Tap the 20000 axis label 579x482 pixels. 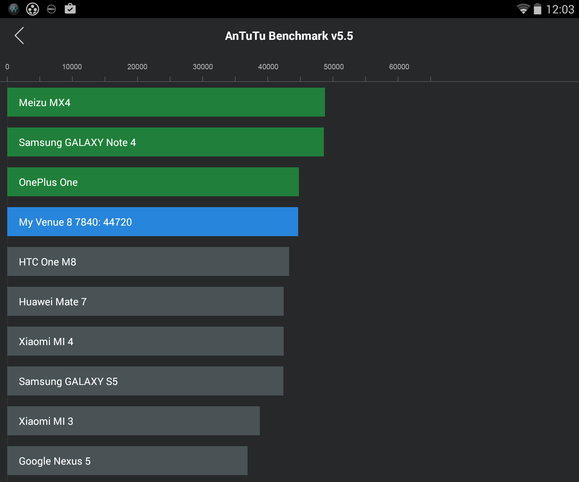pos(137,67)
